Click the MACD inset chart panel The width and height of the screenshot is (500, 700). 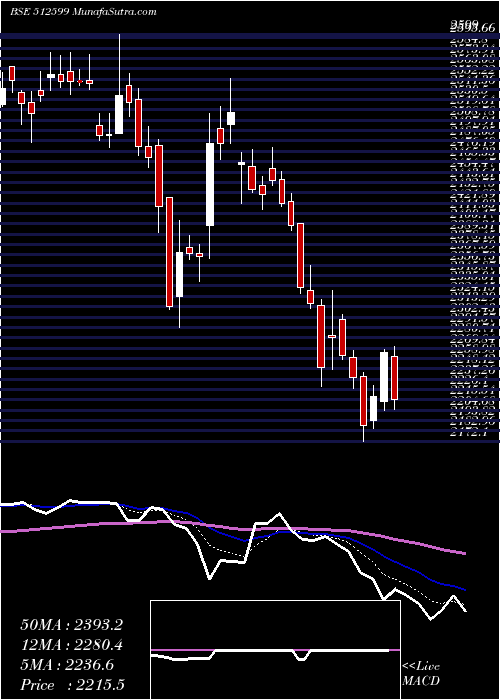[x=275, y=650]
